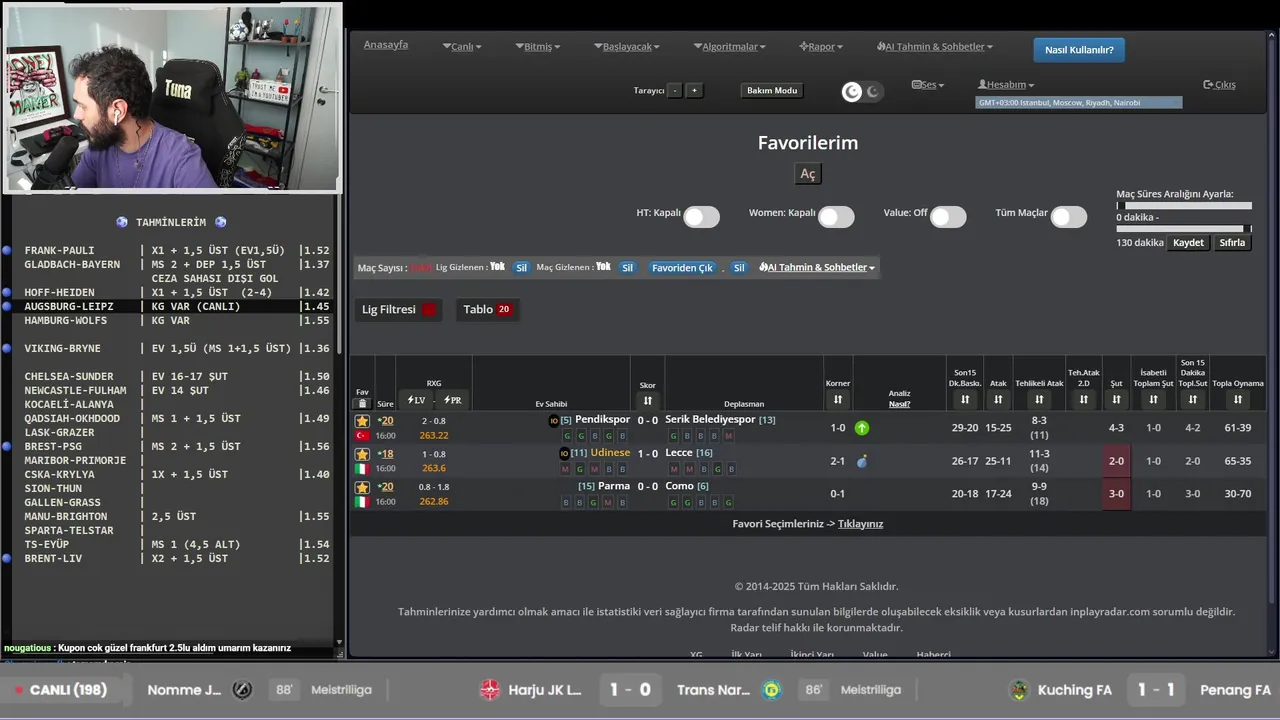Click the Tarayıcı minus zoom button

pos(675,91)
